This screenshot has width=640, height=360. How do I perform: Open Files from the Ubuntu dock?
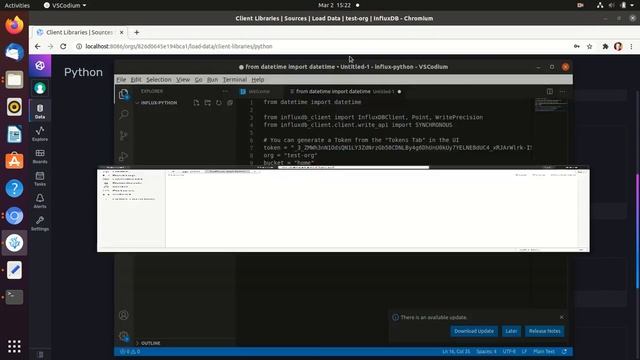coord(14,80)
